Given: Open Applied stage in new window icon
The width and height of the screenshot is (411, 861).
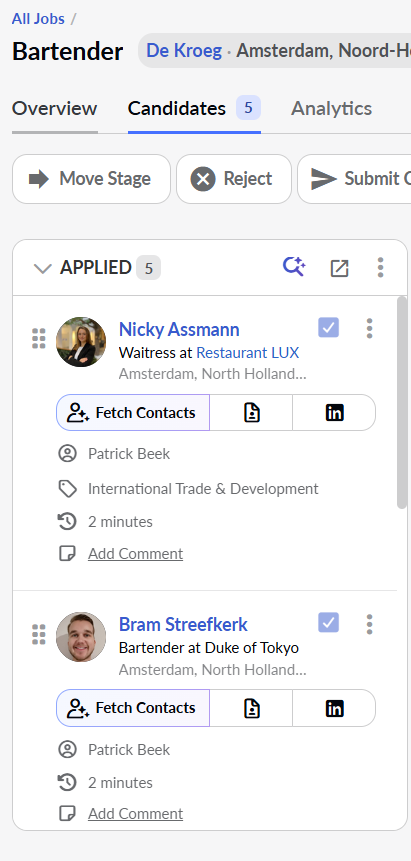Looking at the screenshot, I should [340, 268].
